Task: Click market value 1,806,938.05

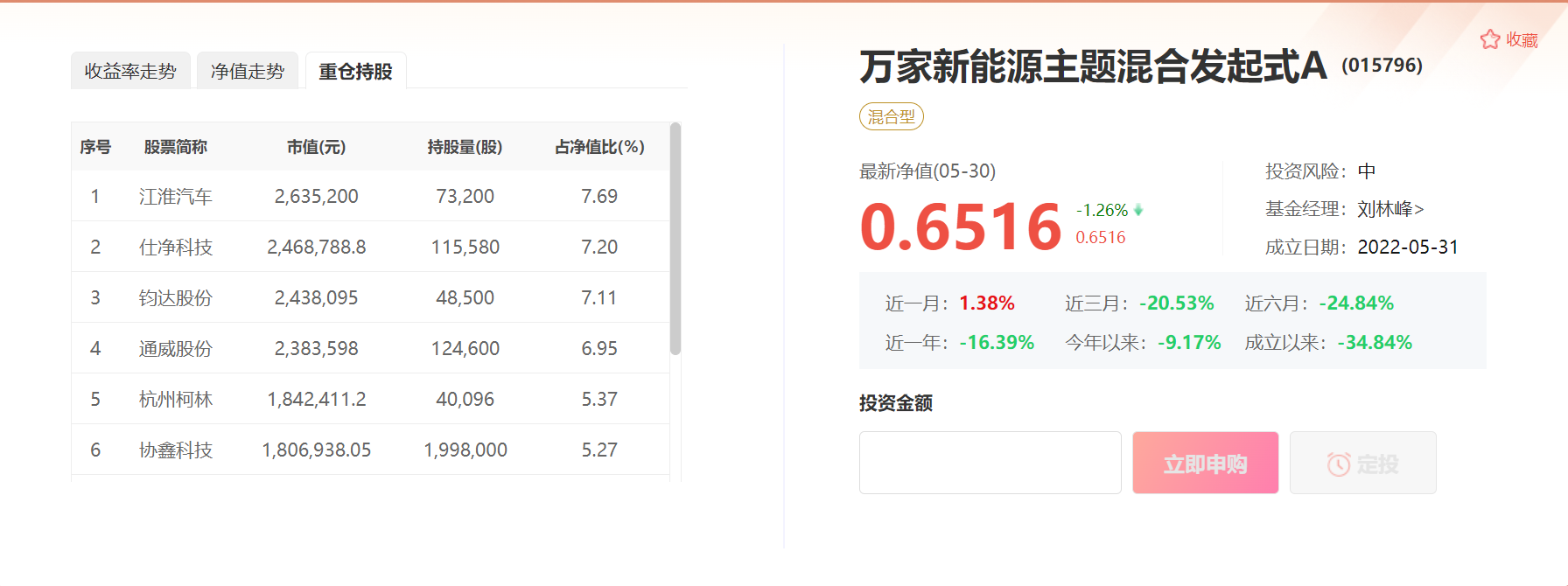Action: coord(317,450)
